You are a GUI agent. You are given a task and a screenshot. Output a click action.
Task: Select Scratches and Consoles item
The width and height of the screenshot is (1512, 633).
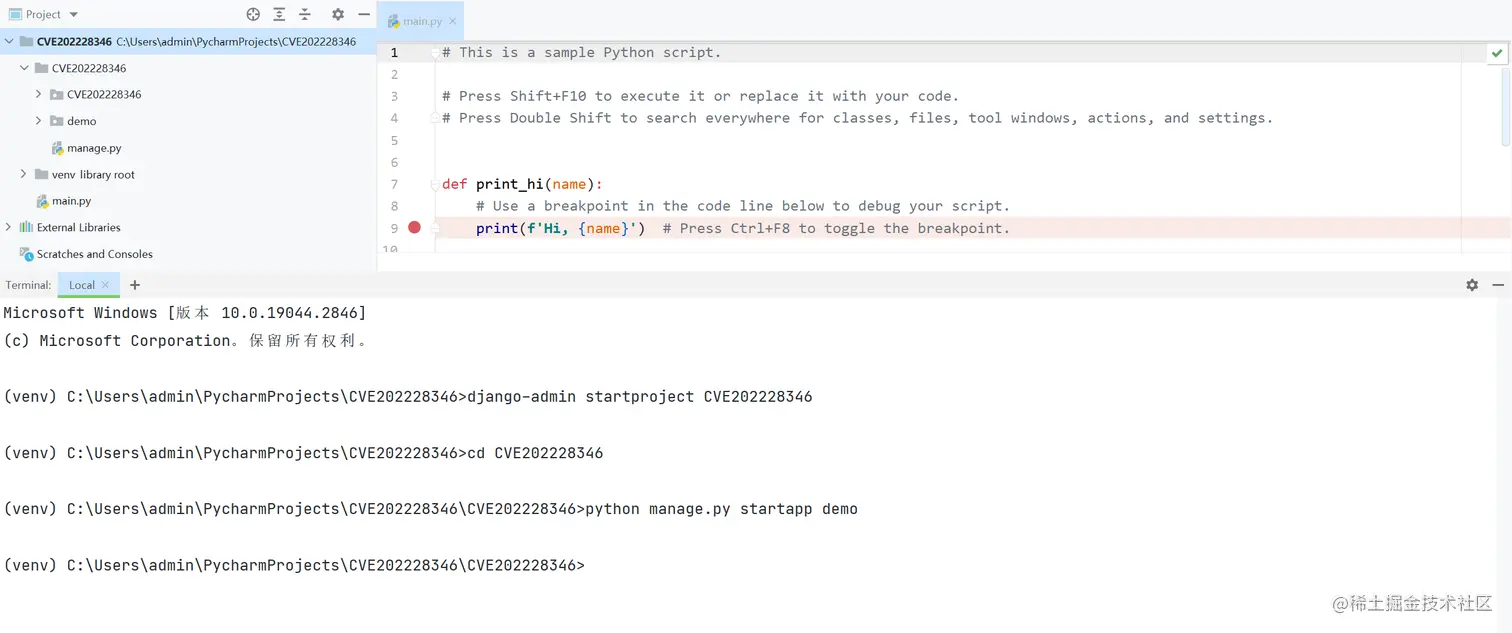pos(95,254)
